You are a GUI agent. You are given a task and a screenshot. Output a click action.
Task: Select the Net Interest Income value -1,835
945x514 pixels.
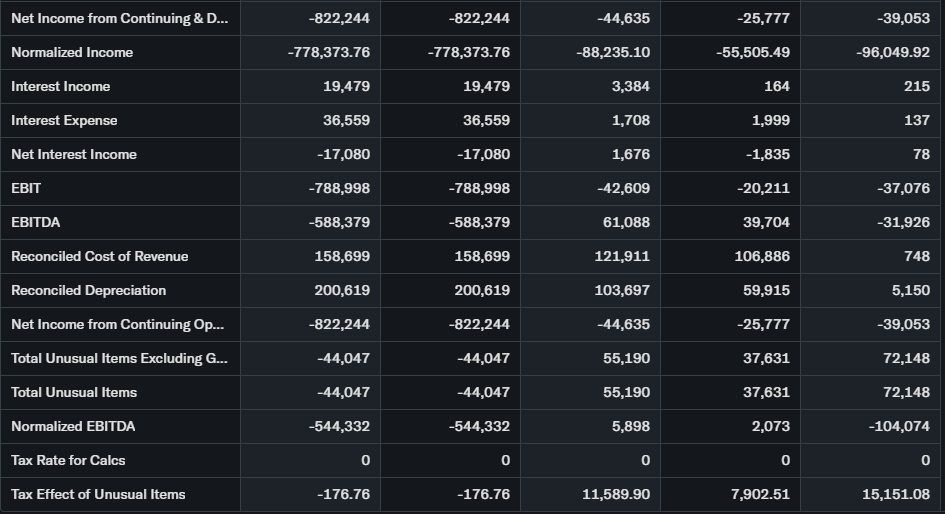767,154
